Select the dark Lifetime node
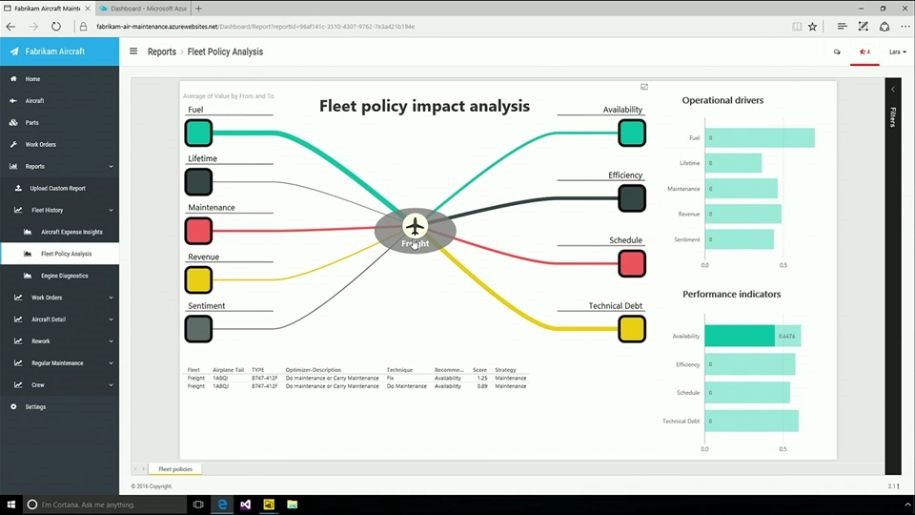Screen dimensions: 915x515 point(198,182)
